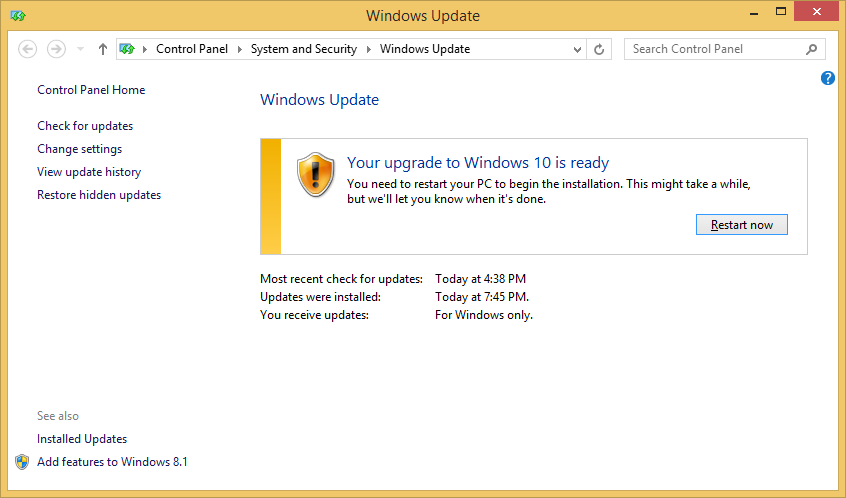Expand the arrow after System and Security

pos(369,49)
